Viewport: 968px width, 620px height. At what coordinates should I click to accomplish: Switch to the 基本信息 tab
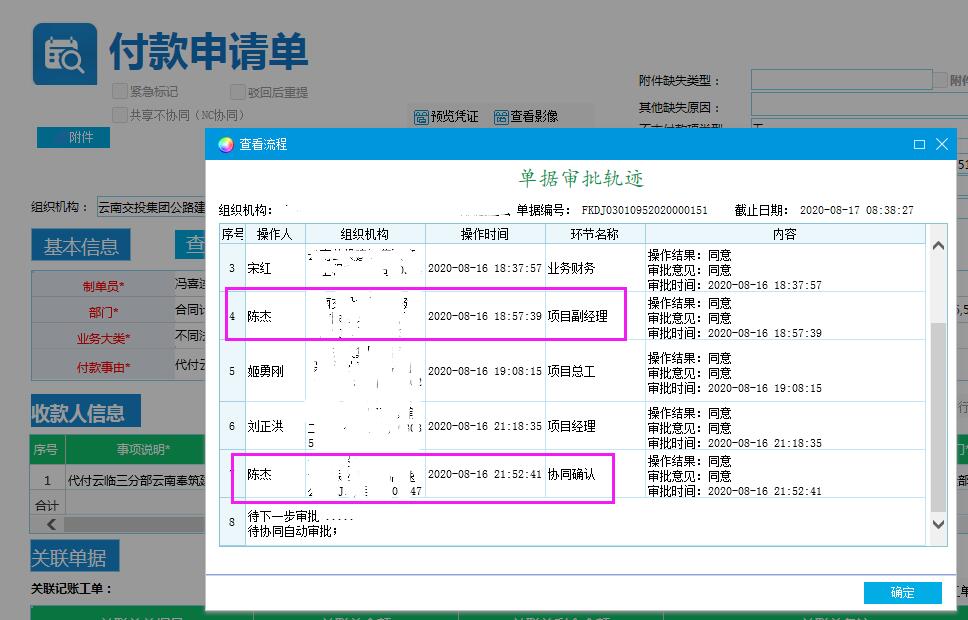(81, 246)
